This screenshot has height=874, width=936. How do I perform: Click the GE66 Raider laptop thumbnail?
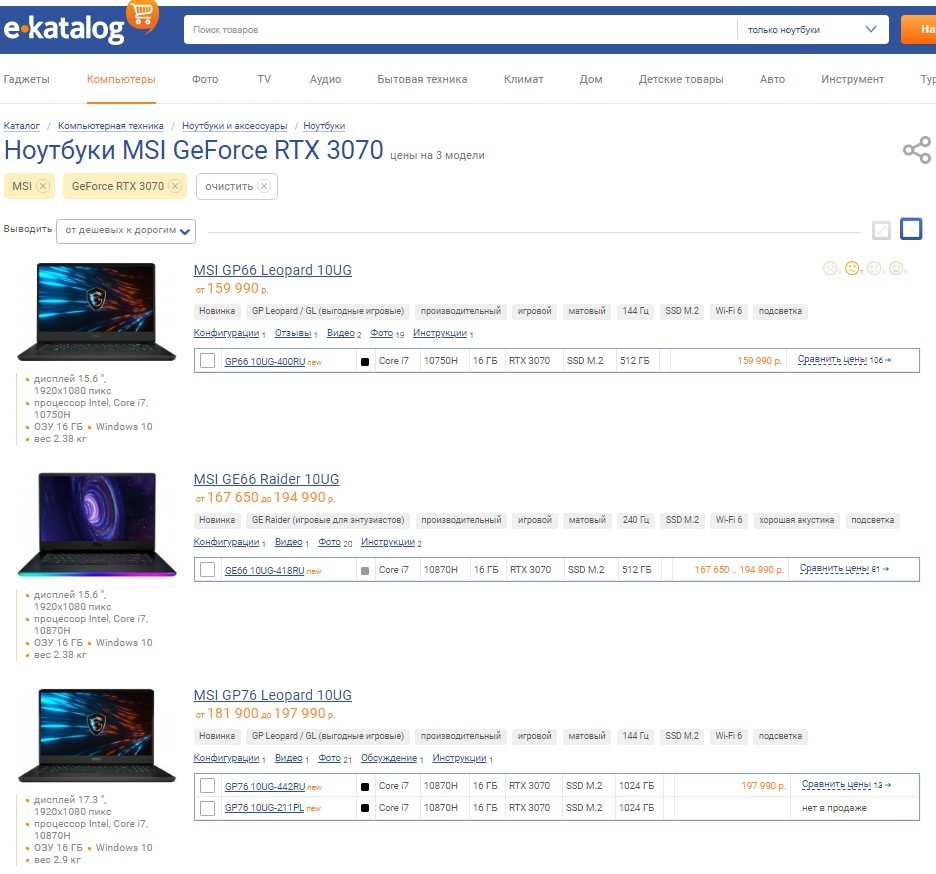click(x=97, y=524)
